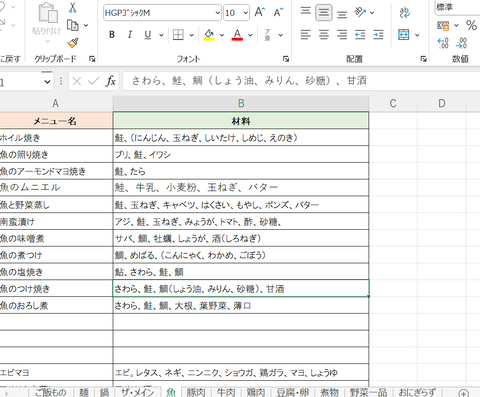Screen dimensions: 480x397
Task: Switch to the 豚肉 sheet tab
Action: (196, 392)
